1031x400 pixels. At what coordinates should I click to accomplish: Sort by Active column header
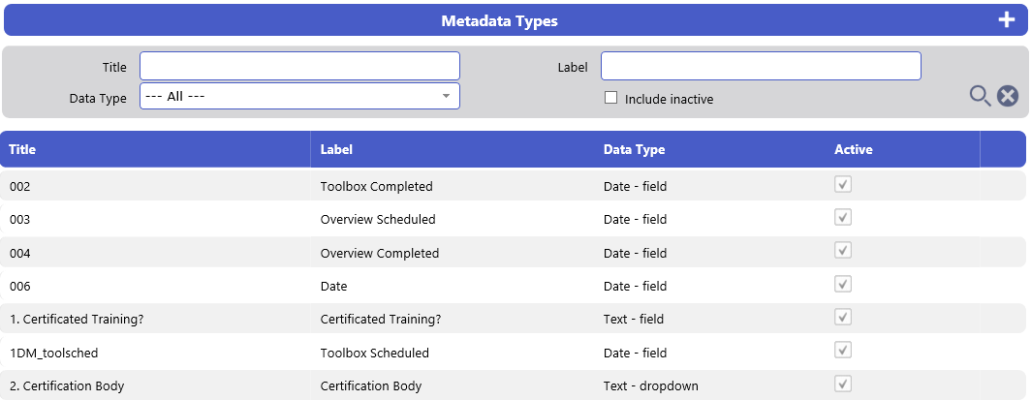coord(853,149)
